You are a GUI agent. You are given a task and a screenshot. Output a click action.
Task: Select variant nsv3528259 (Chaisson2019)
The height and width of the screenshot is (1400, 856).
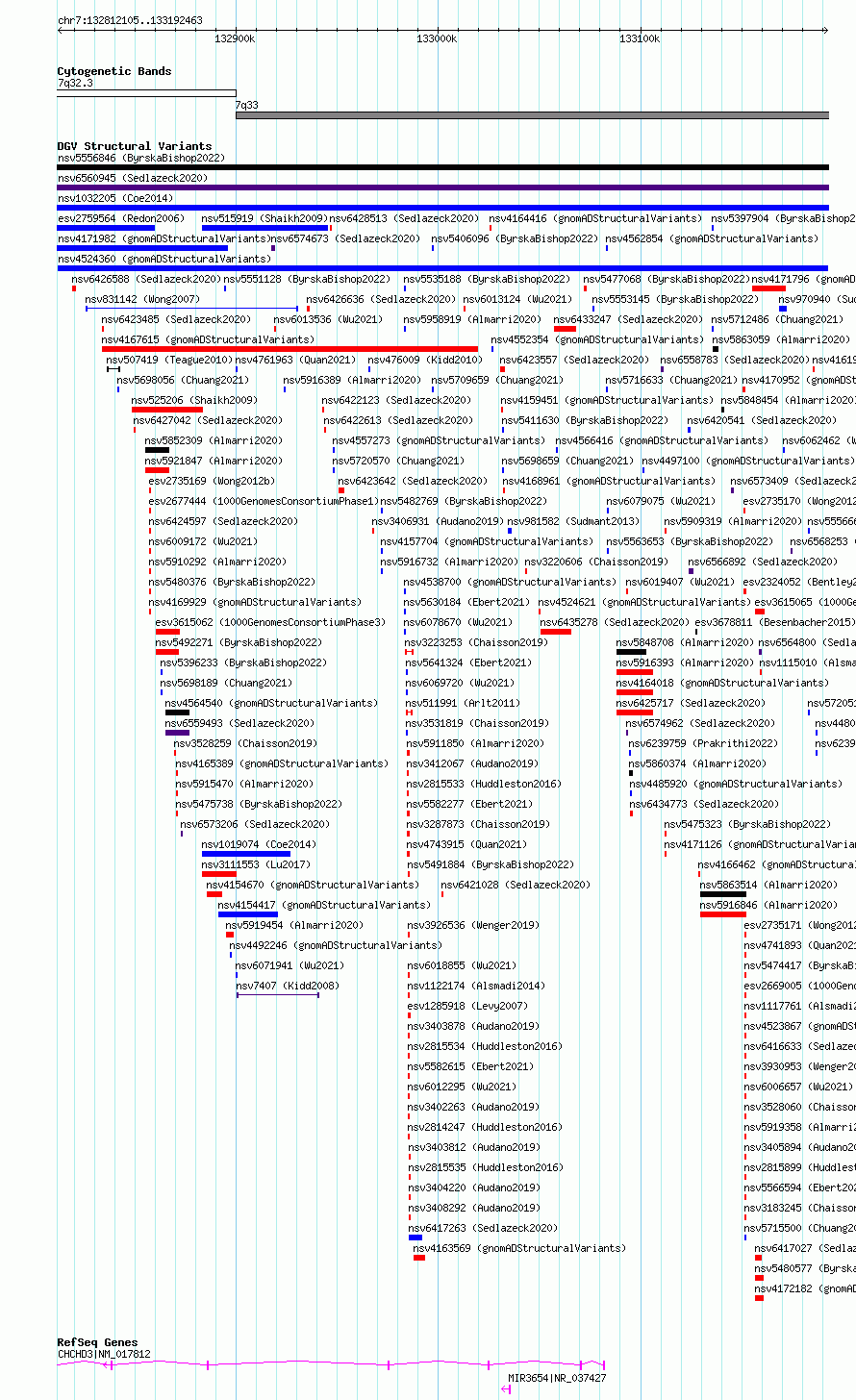pyautogui.click(x=245, y=743)
